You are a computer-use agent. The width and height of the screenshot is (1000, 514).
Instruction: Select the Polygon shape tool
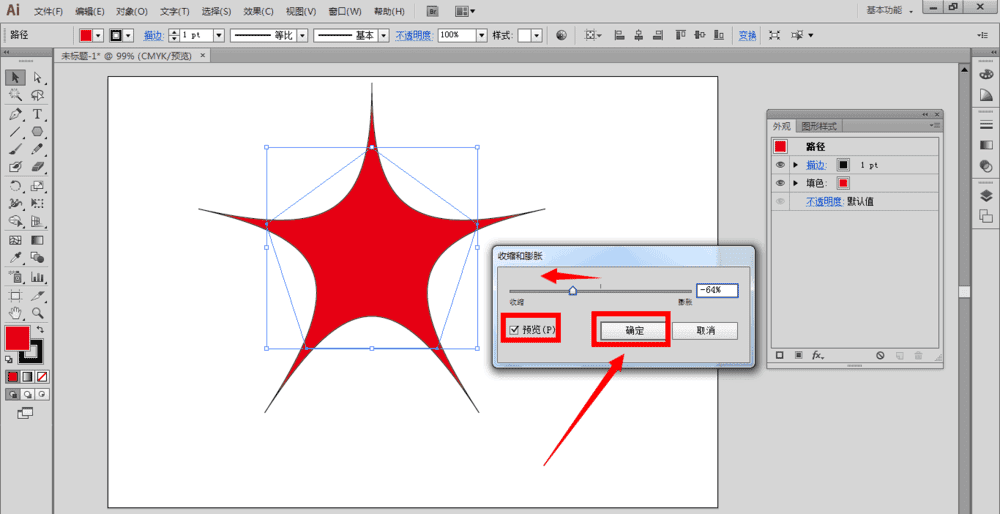[x=38, y=132]
